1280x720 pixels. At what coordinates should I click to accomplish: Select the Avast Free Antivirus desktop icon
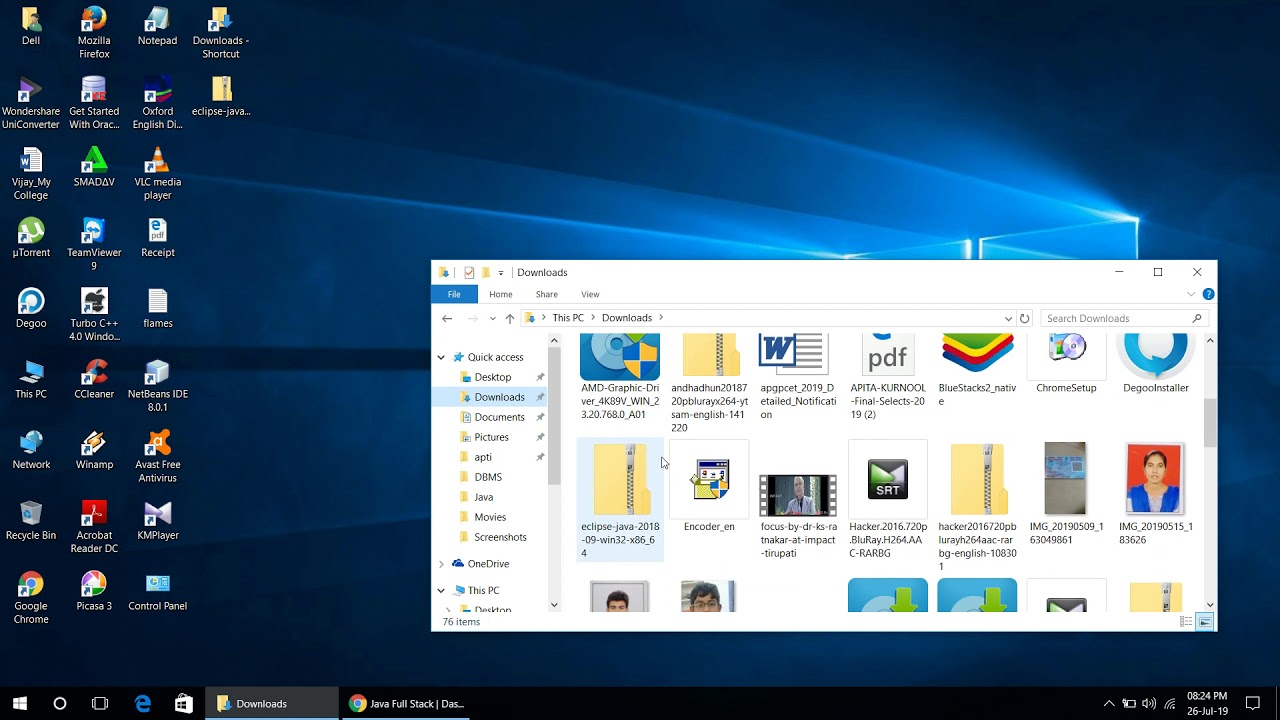[x=157, y=457]
